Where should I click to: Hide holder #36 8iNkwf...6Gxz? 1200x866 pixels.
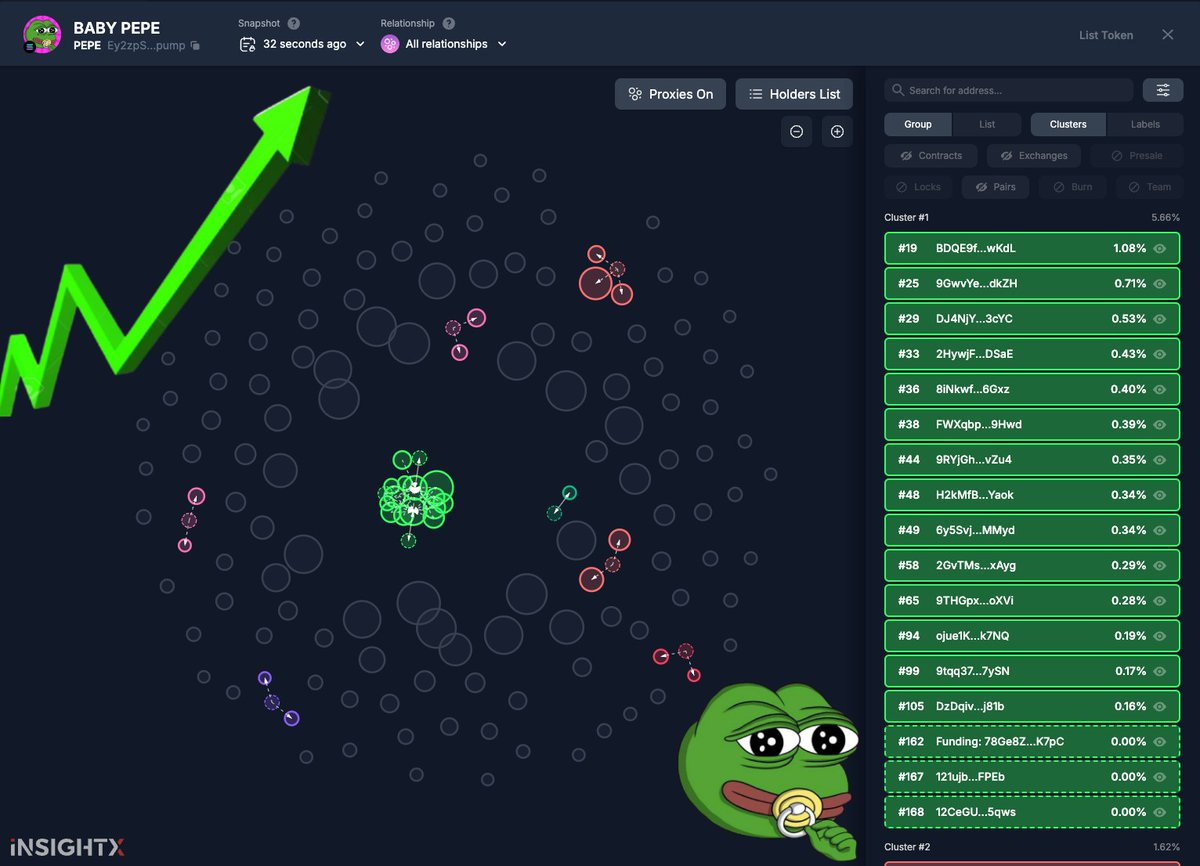[x=1160, y=389]
